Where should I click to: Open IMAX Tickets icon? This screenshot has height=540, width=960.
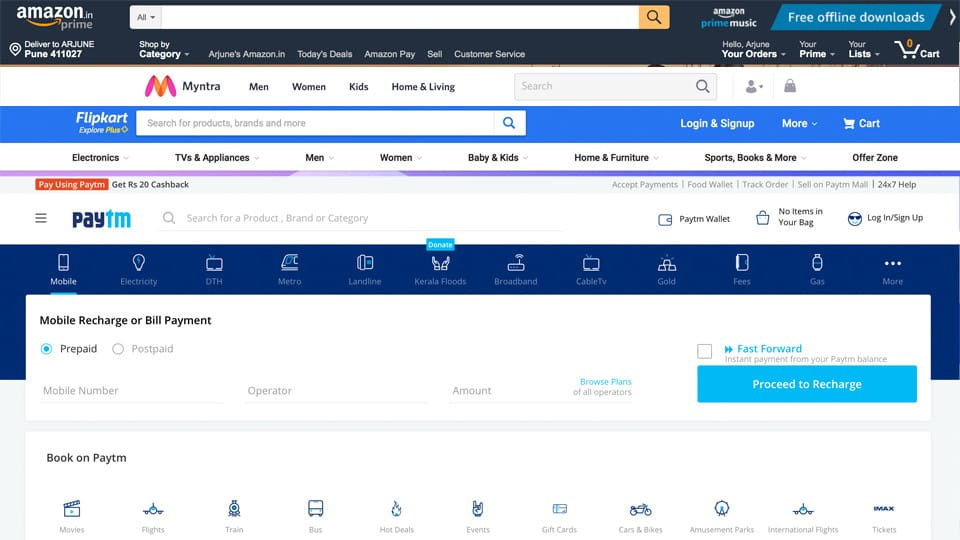[884, 509]
